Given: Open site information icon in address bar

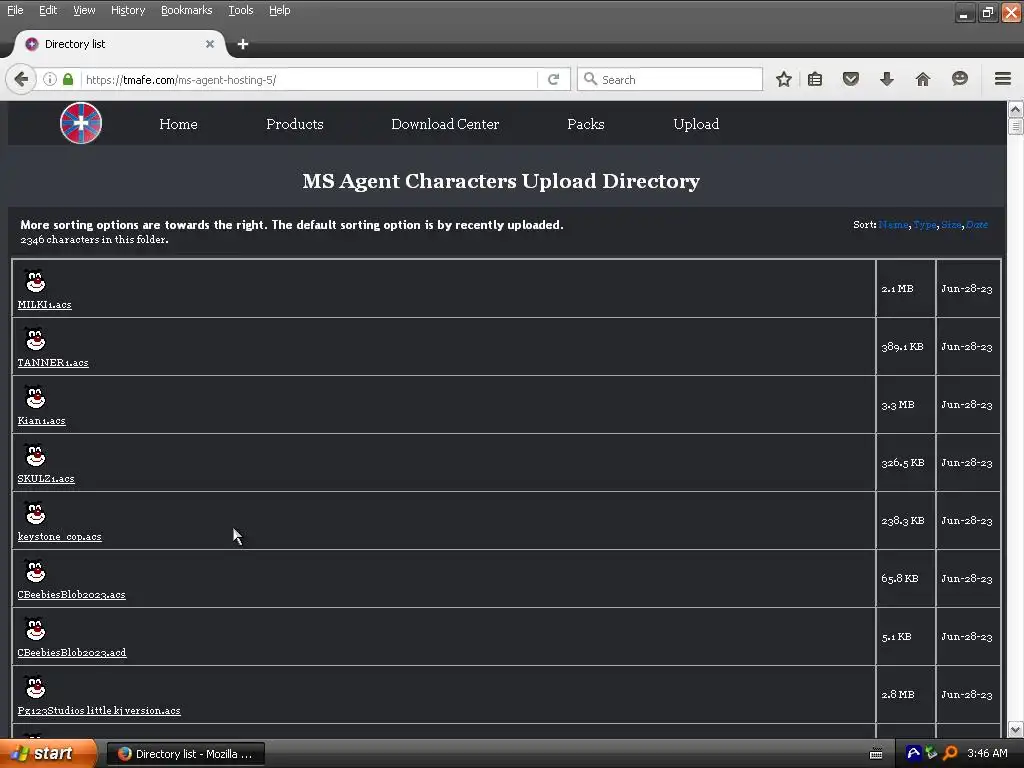Looking at the screenshot, I should pyautogui.click(x=50, y=80).
